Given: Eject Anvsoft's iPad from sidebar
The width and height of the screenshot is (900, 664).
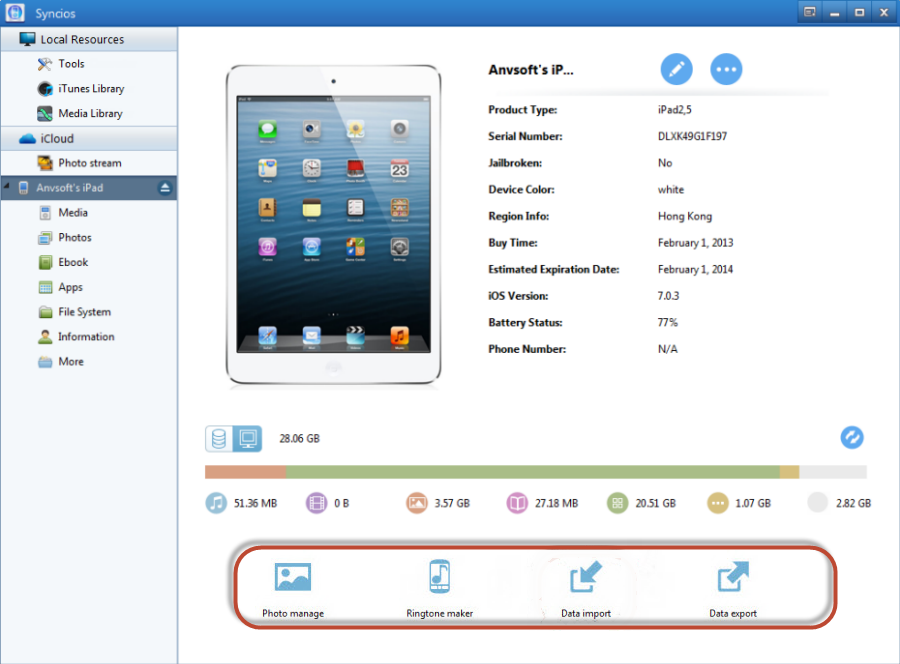Looking at the screenshot, I should click(x=165, y=188).
